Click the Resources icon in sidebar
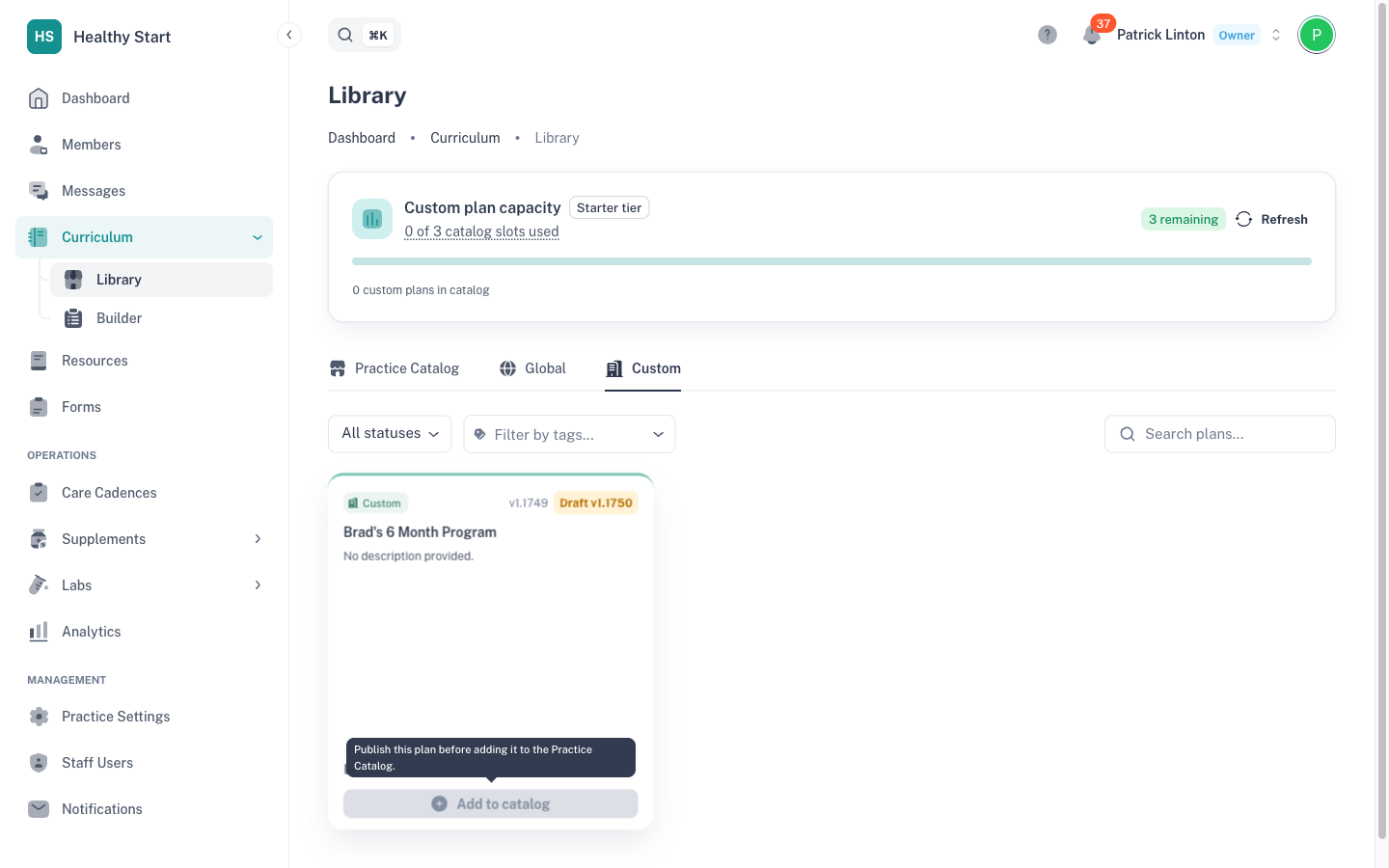The height and width of the screenshot is (868, 1389). (39, 361)
